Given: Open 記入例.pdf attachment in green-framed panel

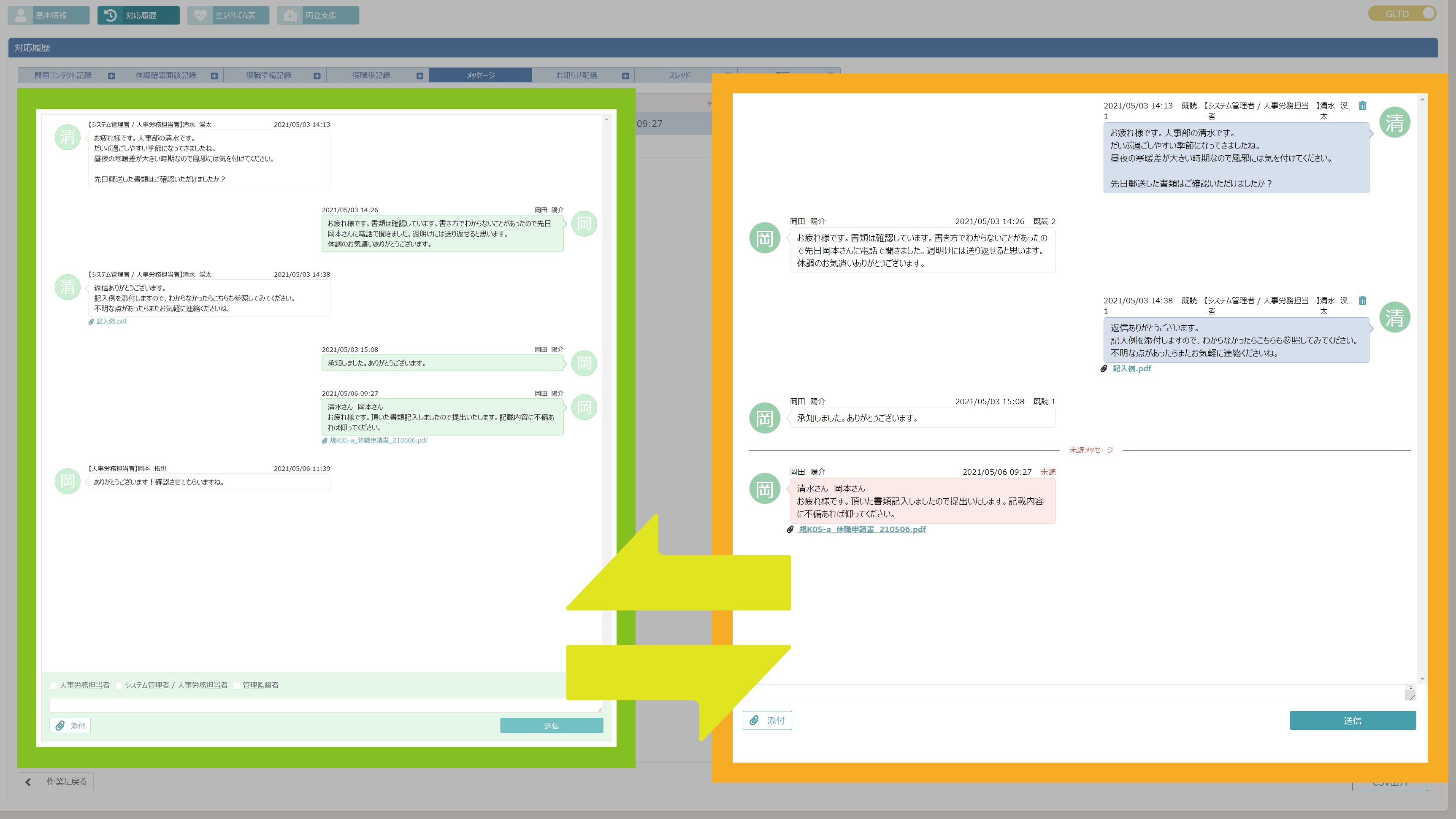Looking at the screenshot, I should coord(111,321).
